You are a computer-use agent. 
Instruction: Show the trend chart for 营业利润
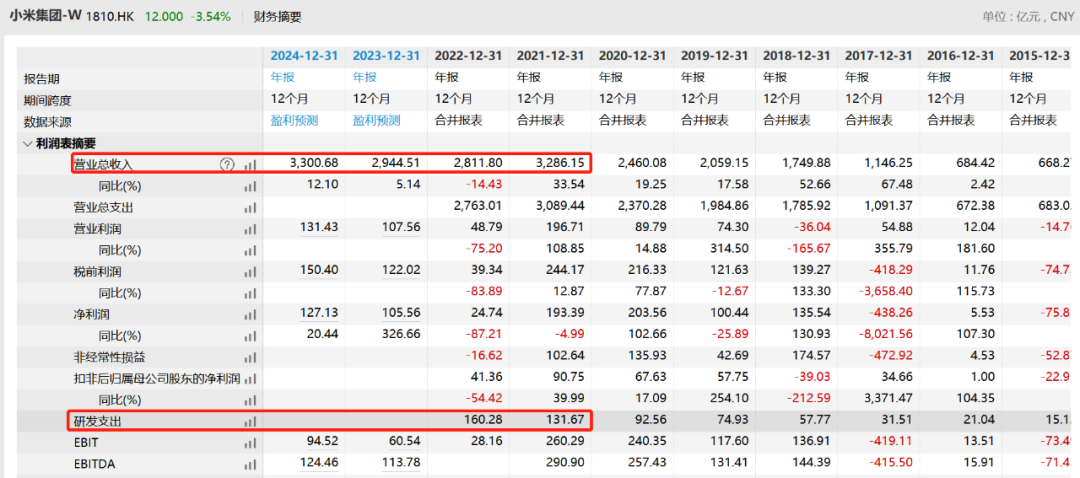pos(250,228)
